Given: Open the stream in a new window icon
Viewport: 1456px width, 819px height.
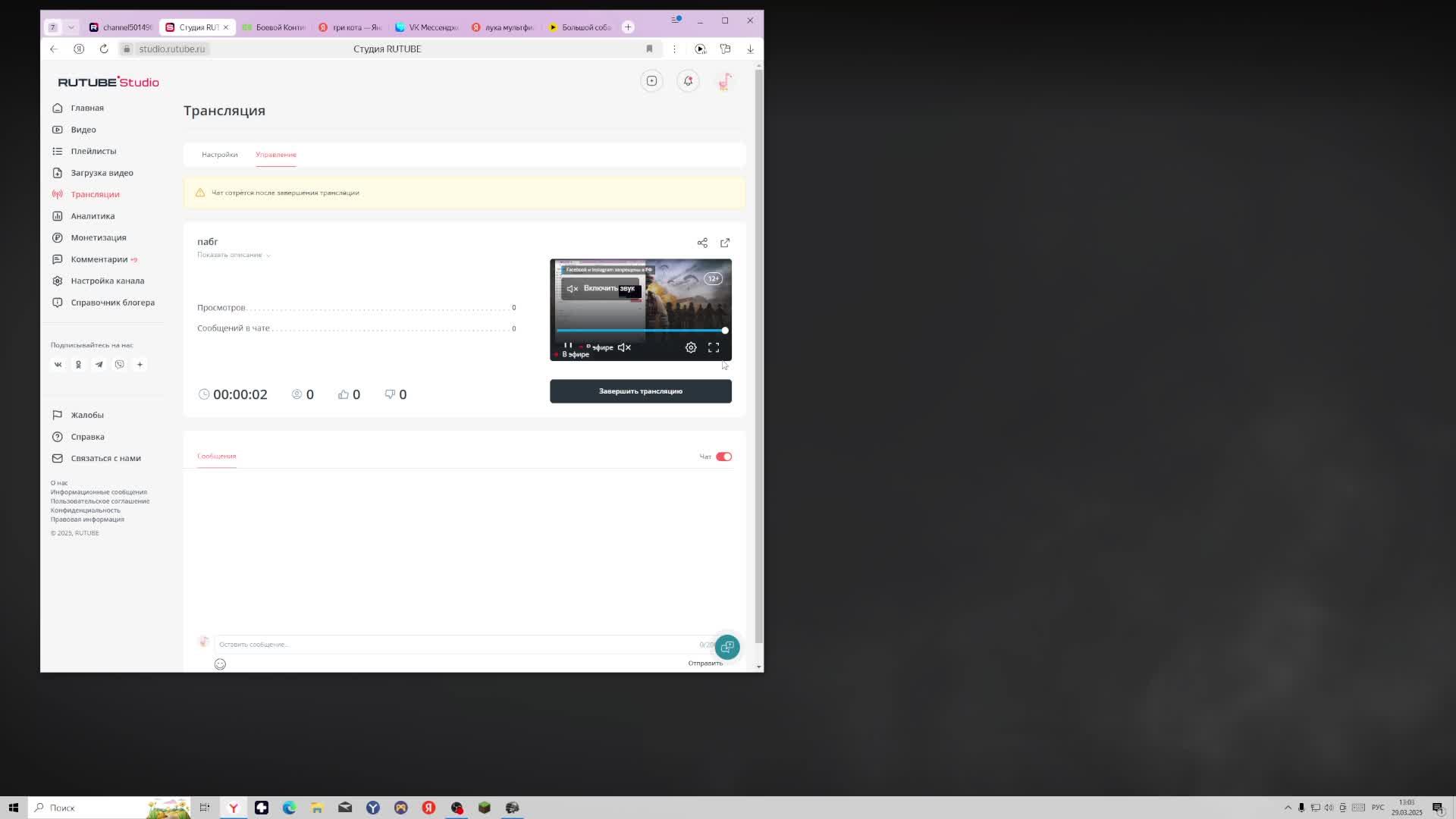Looking at the screenshot, I should (725, 243).
